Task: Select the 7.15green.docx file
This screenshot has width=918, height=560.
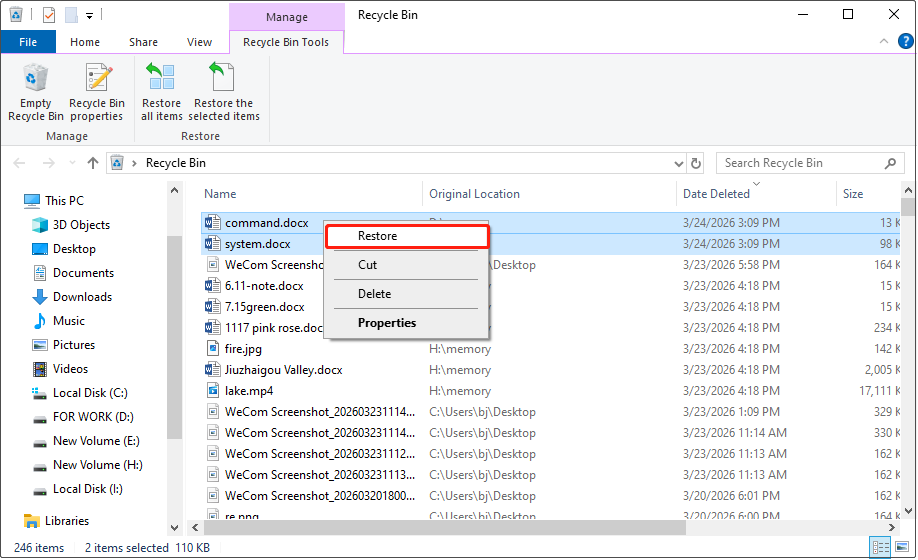Action: (x=265, y=307)
